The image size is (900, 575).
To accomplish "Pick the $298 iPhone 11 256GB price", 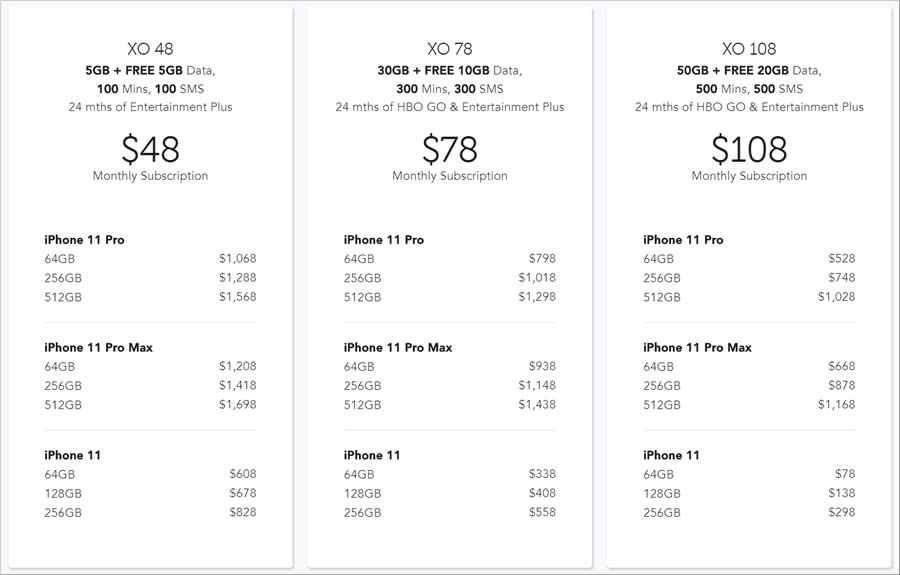I will [842, 512].
